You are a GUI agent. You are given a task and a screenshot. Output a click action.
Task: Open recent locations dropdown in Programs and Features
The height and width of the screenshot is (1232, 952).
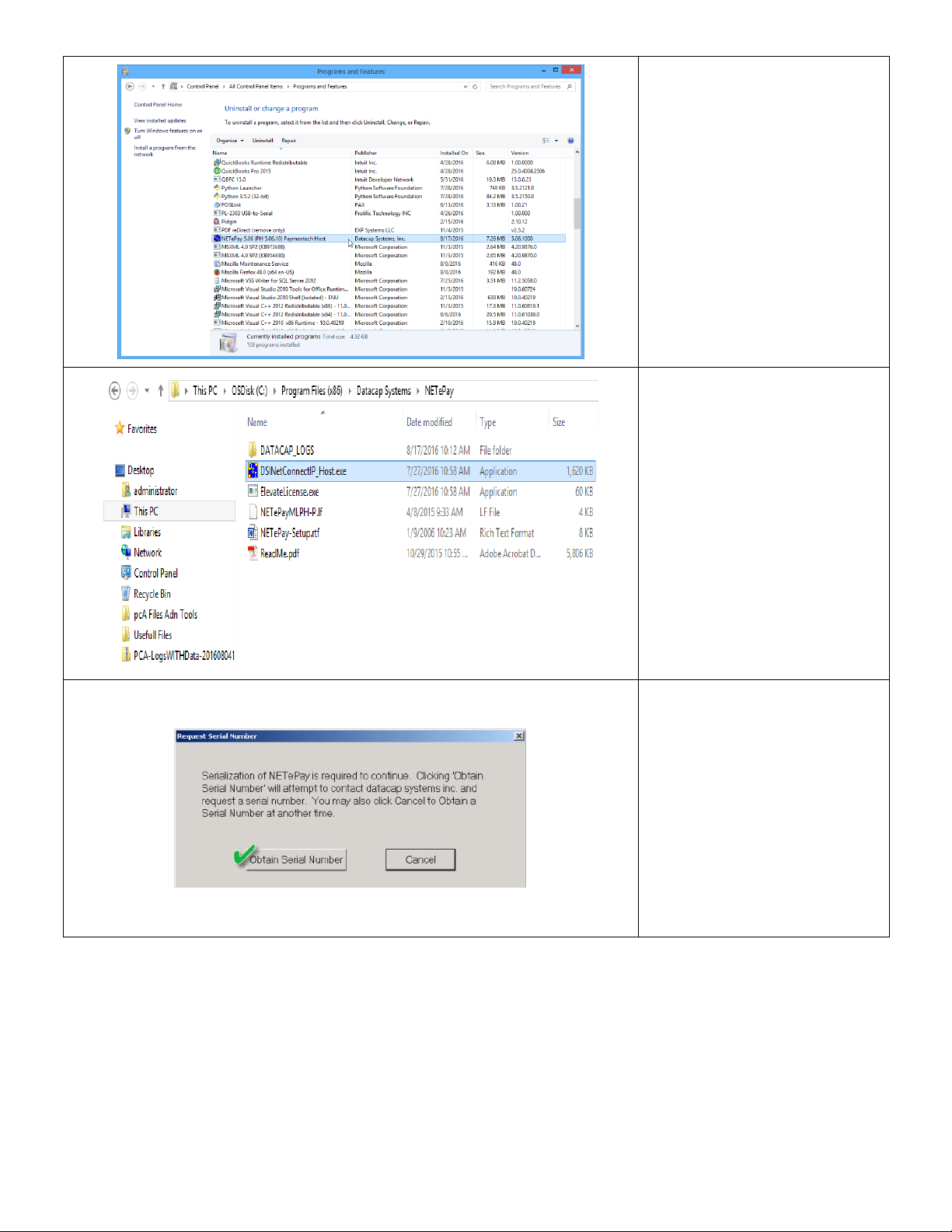pos(153,86)
